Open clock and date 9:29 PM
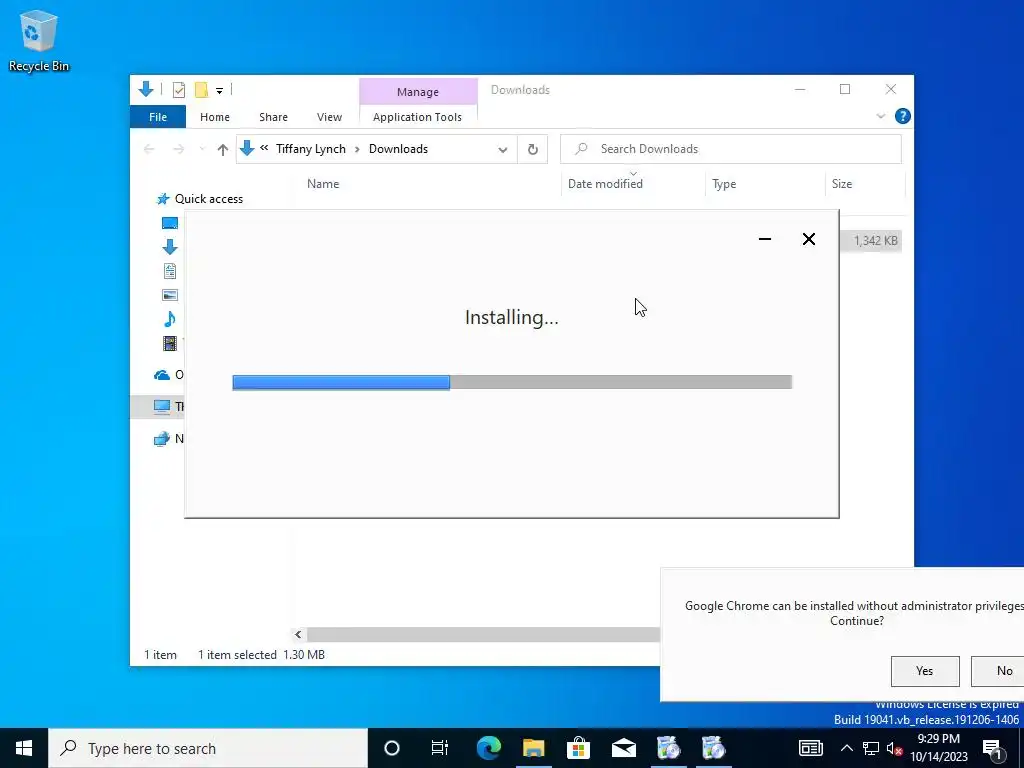 [x=938, y=748]
